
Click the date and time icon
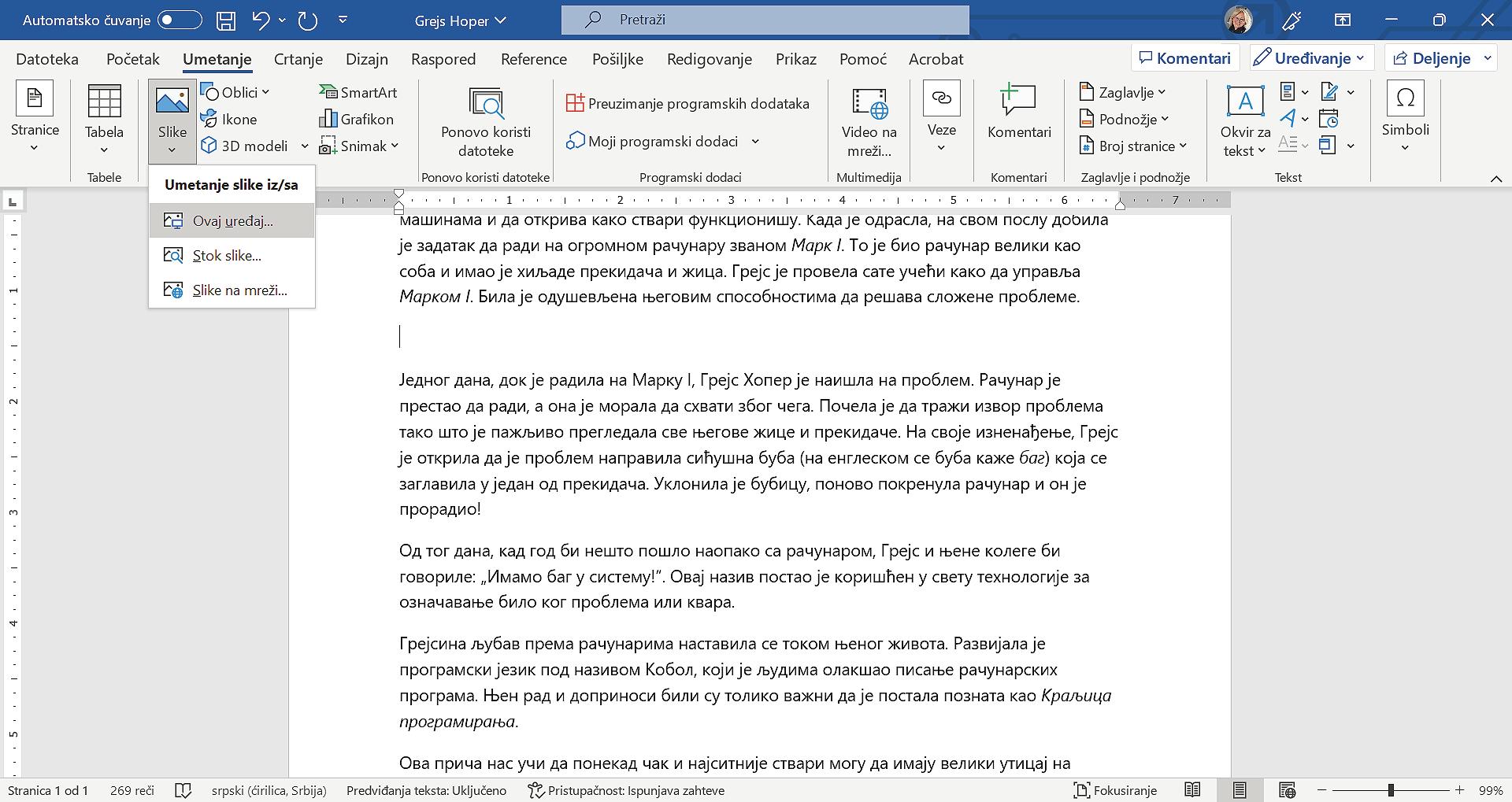[1329, 119]
